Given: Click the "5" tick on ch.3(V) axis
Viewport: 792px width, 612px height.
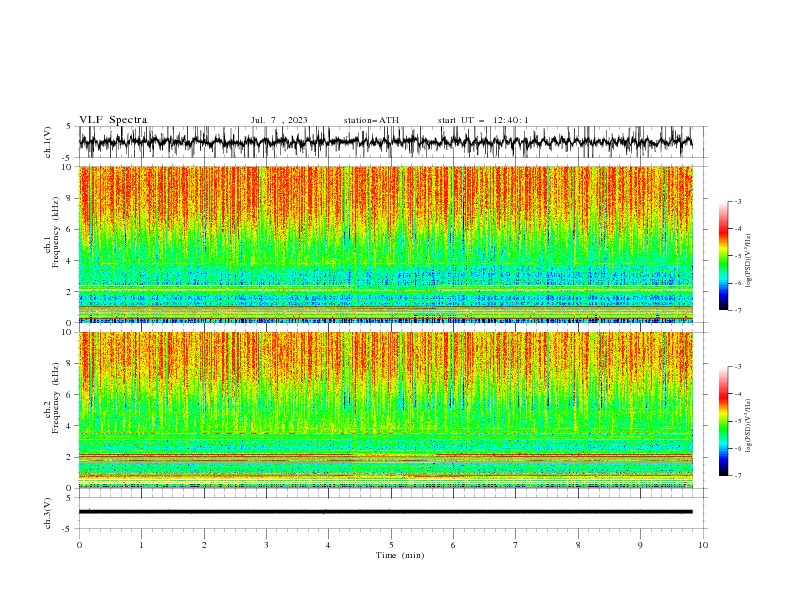Looking at the screenshot, I should pos(68,497).
